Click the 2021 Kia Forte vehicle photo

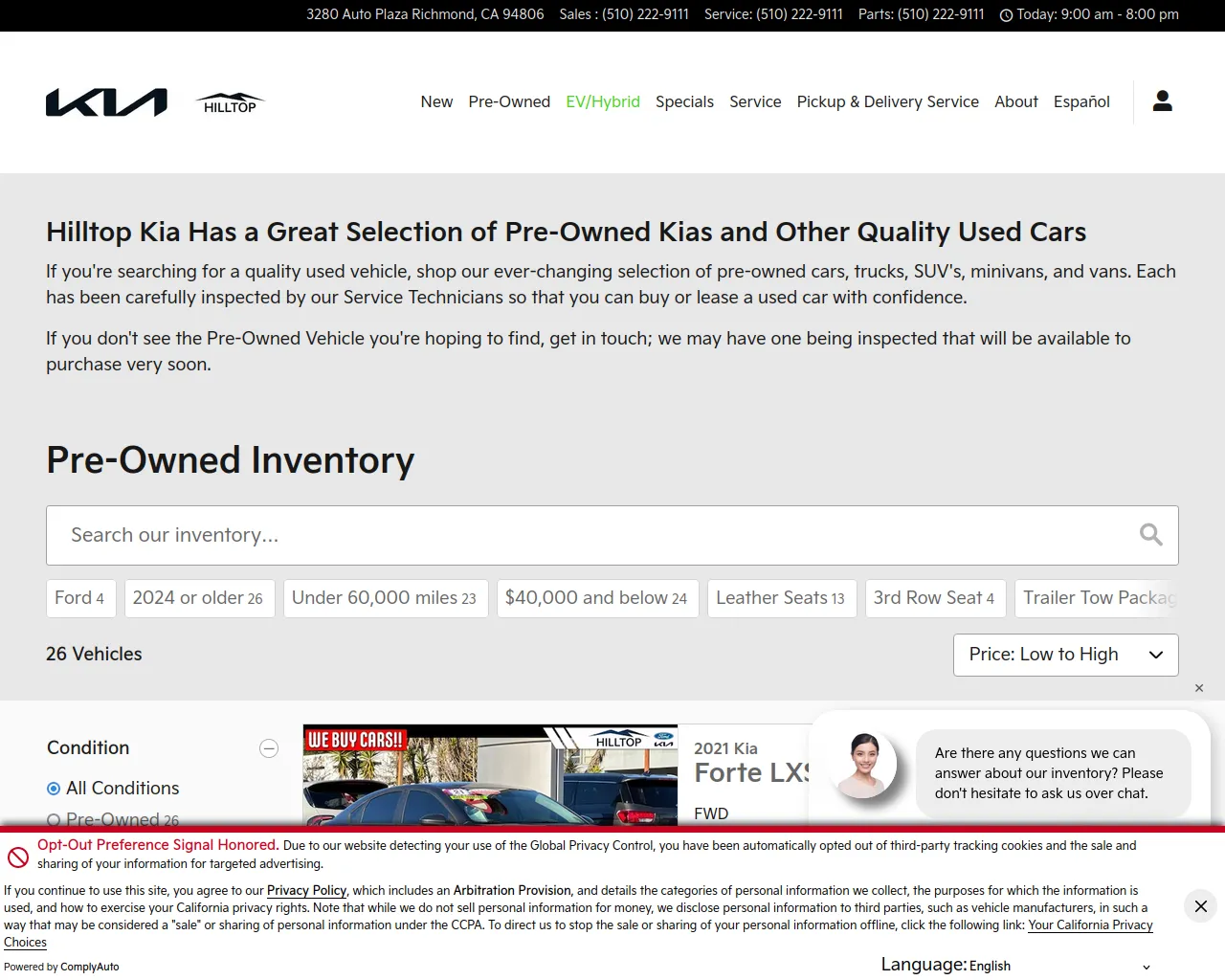coord(490,775)
